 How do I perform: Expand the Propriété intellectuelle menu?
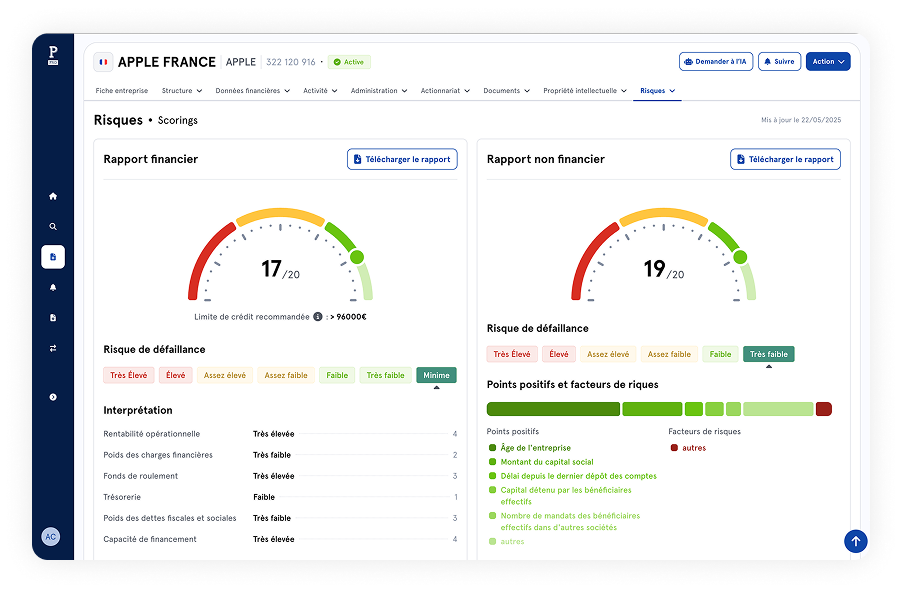(x=585, y=91)
